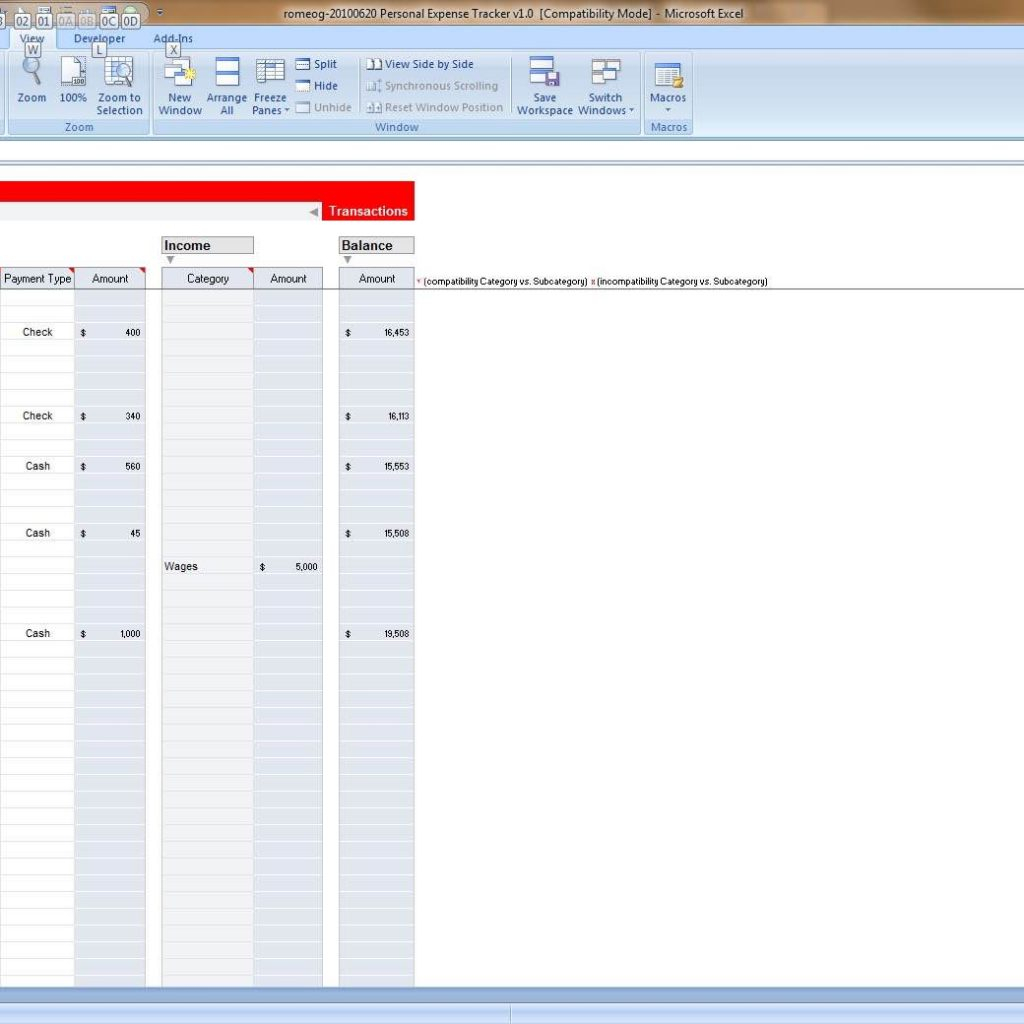Select the Wages income category cell

tap(207, 567)
